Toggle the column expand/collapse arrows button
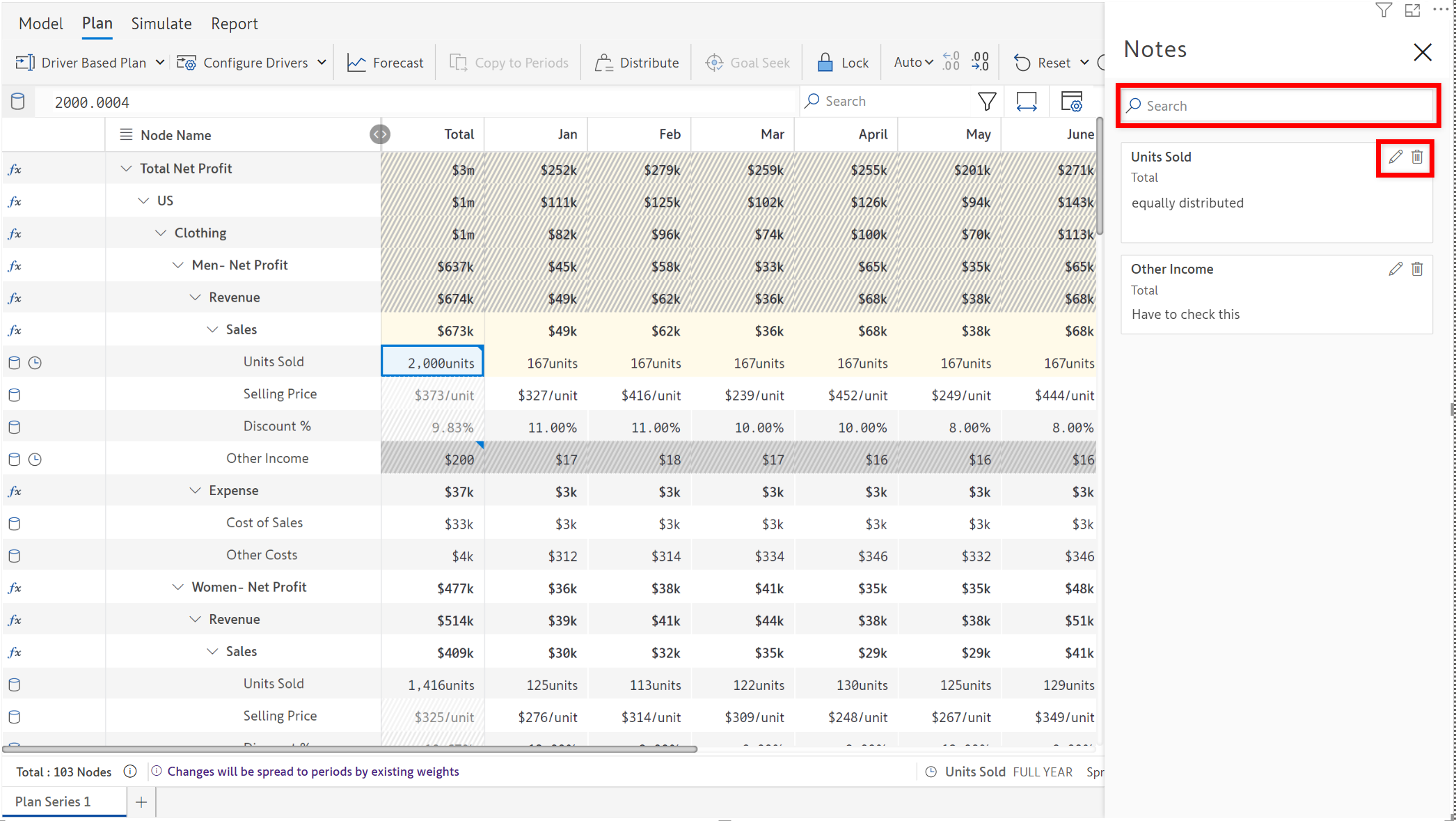The width and height of the screenshot is (1456, 821). (380, 134)
